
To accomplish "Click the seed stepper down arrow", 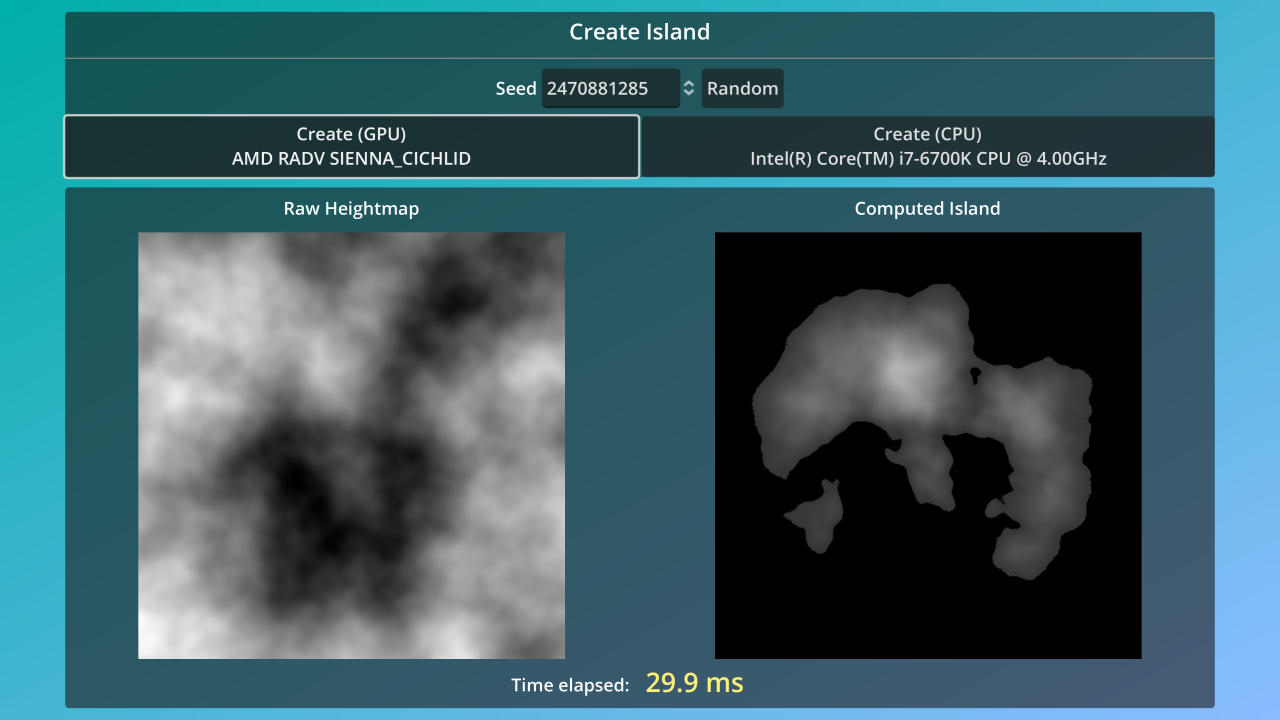I will [x=688, y=93].
